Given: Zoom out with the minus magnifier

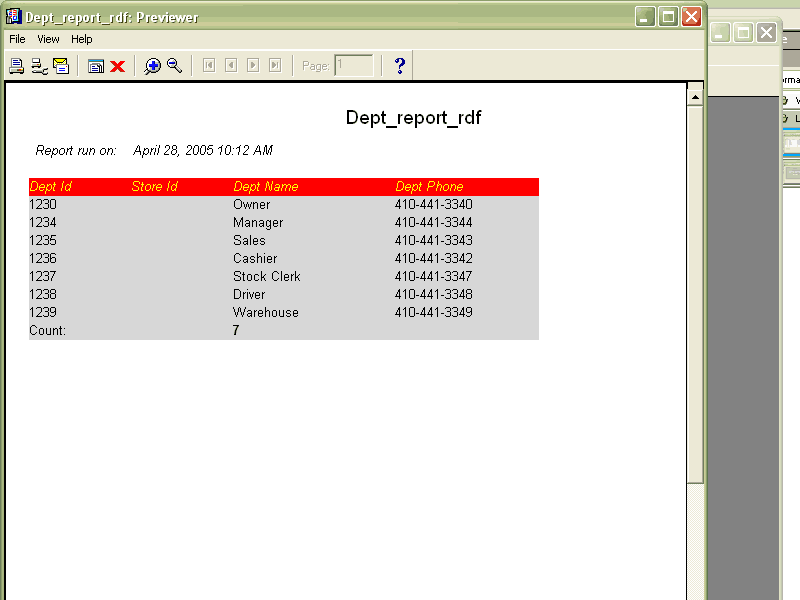Looking at the screenshot, I should point(174,66).
